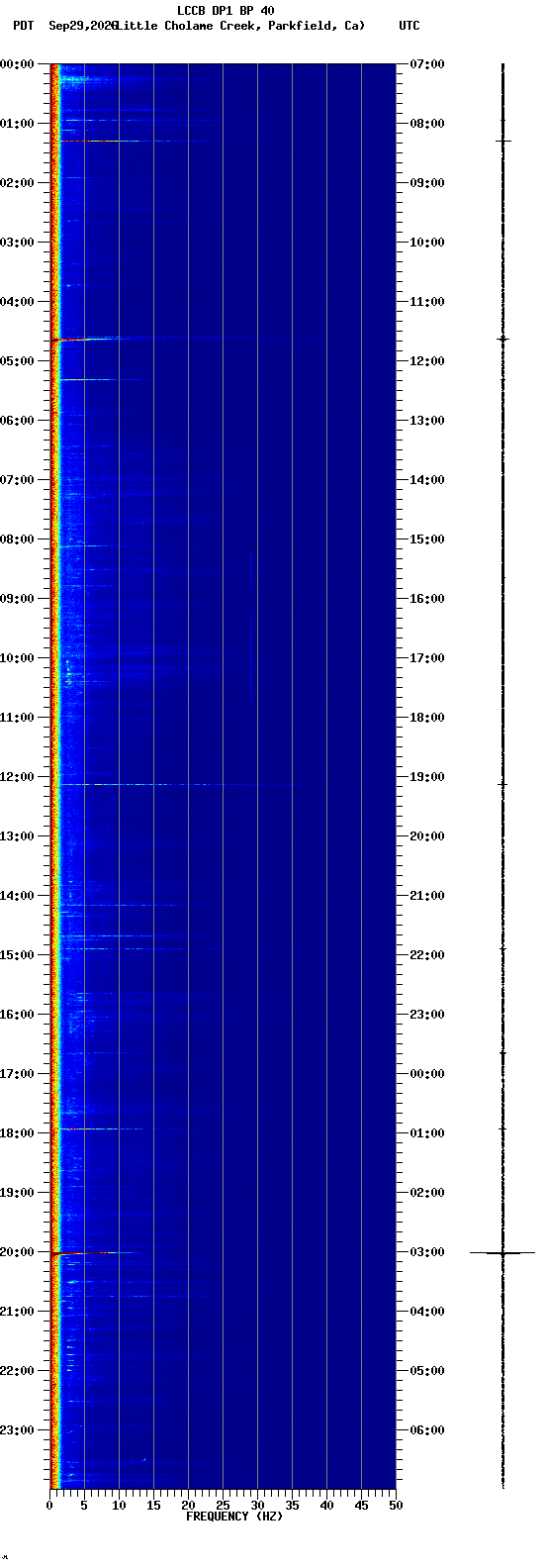
Task: Click '05:00' on the PDT time axis
Action: 18,361
